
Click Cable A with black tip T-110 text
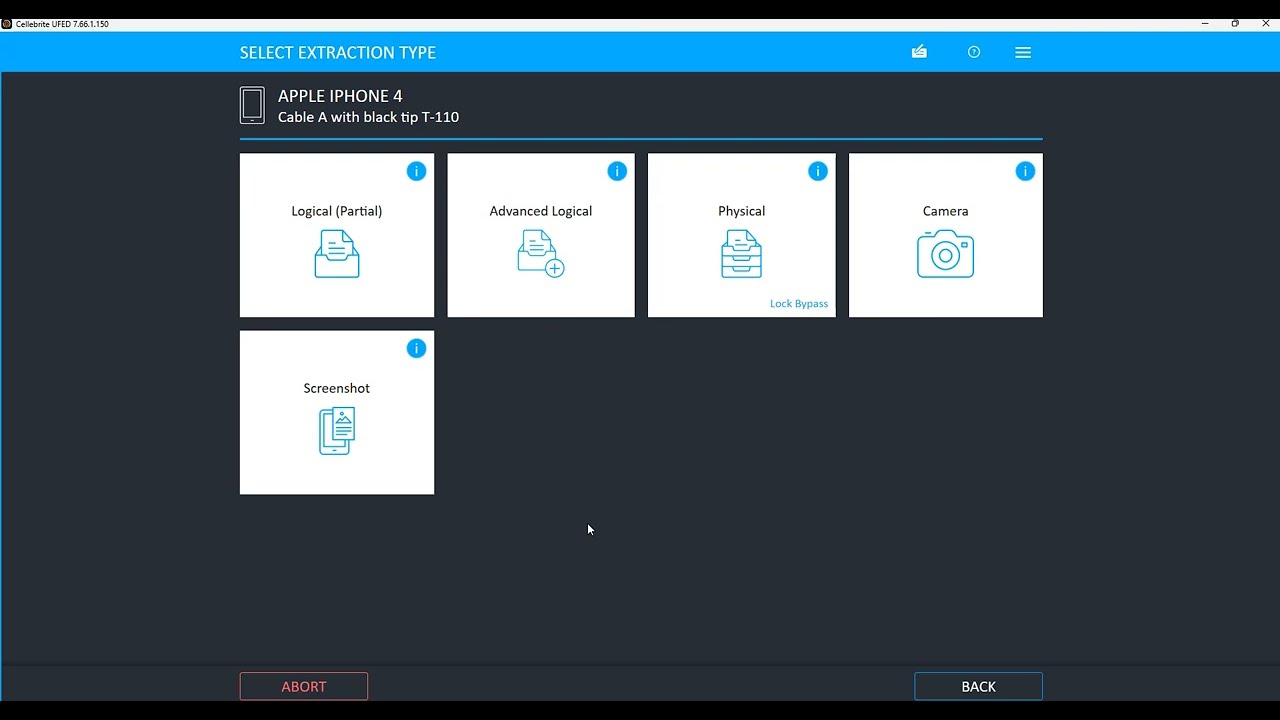tap(368, 117)
